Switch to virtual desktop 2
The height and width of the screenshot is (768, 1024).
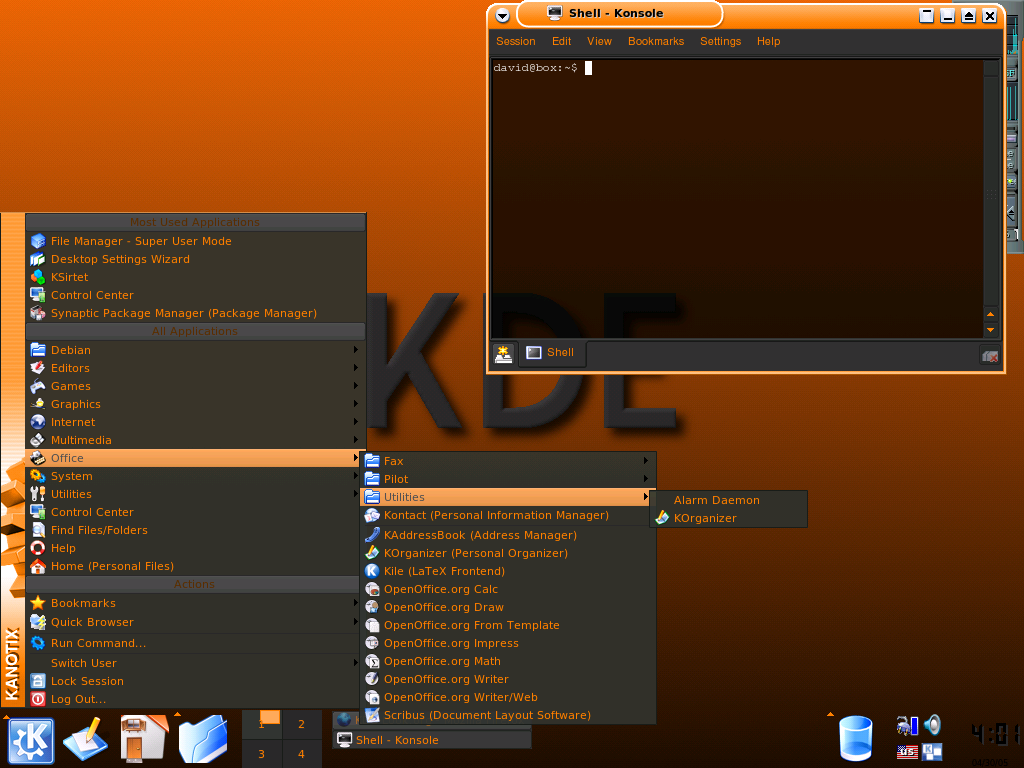(x=301, y=724)
